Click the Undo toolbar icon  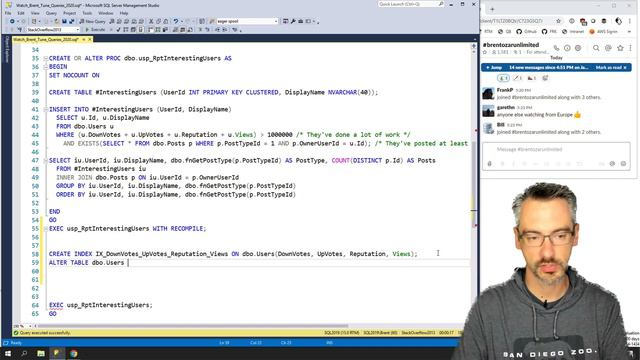[176, 21]
